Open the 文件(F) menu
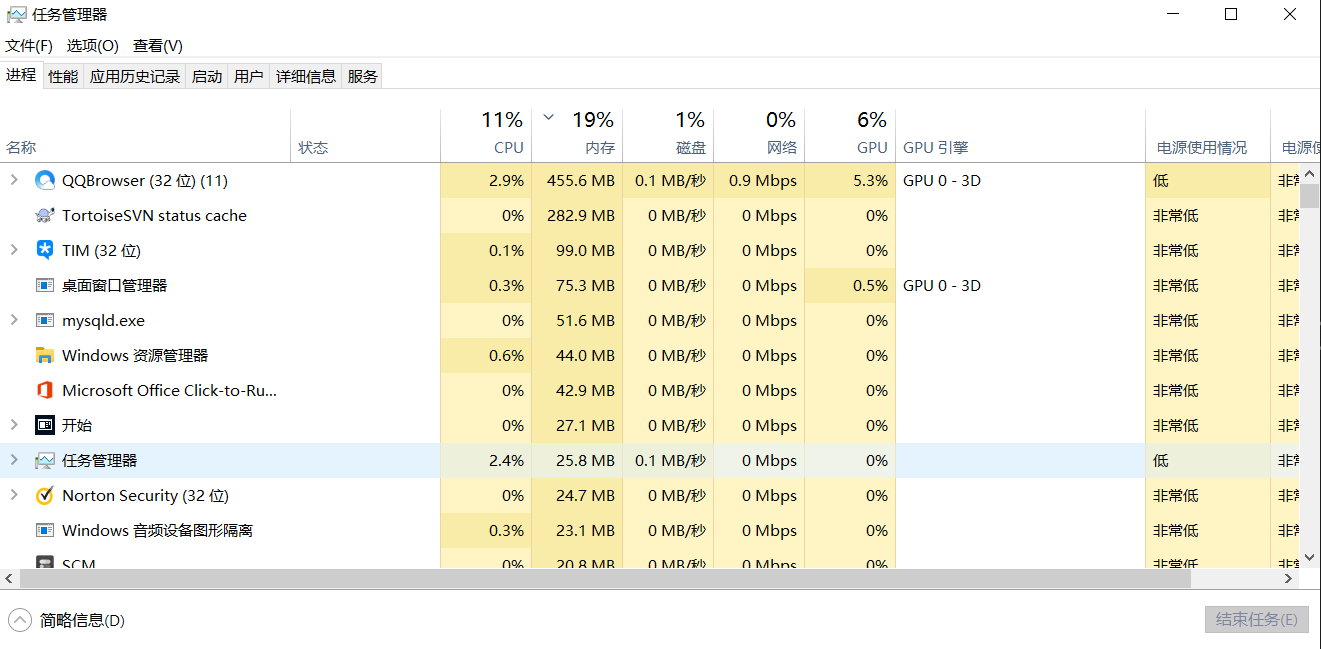 [29, 46]
